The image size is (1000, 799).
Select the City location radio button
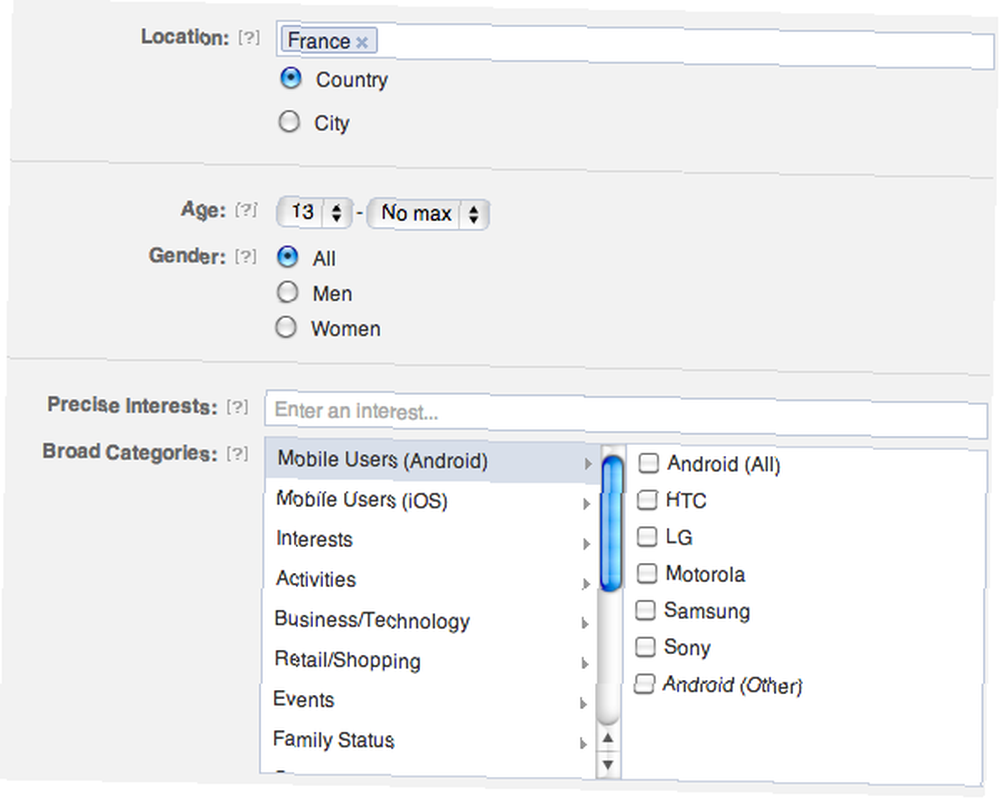click(289, 121)
